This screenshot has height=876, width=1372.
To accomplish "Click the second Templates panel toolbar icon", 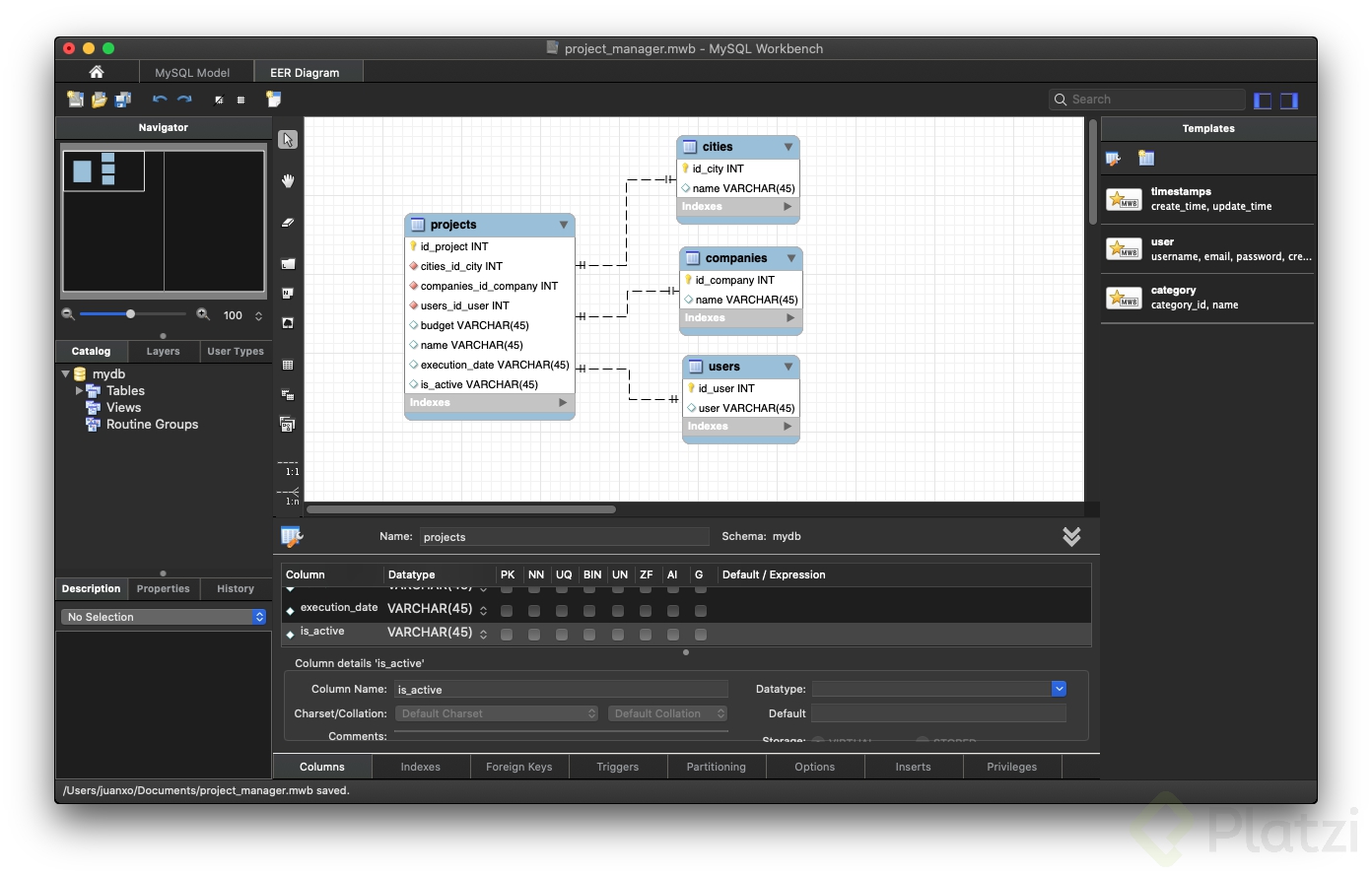I will tap(1146, 158).
